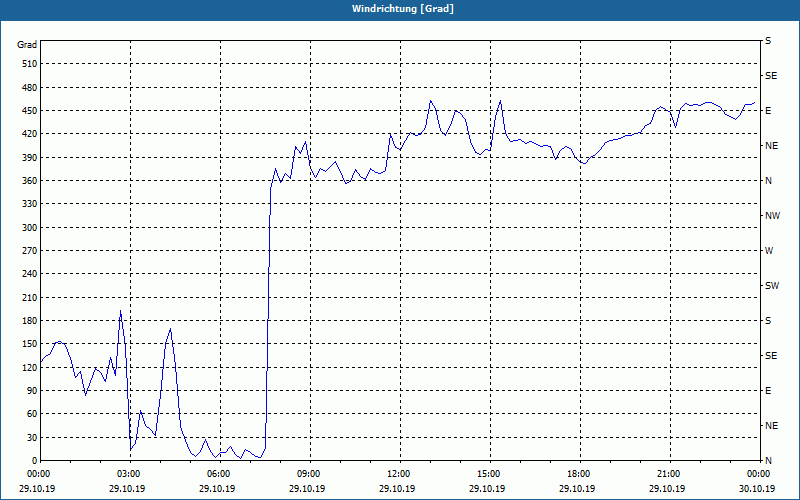This screenshot has height=500, width=800.
Task: Click the 360 y-axis value
Action: pos(30,181)
